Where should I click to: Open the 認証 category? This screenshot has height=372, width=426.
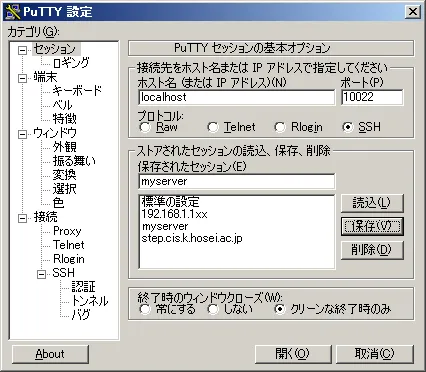(x=83, y=287)
